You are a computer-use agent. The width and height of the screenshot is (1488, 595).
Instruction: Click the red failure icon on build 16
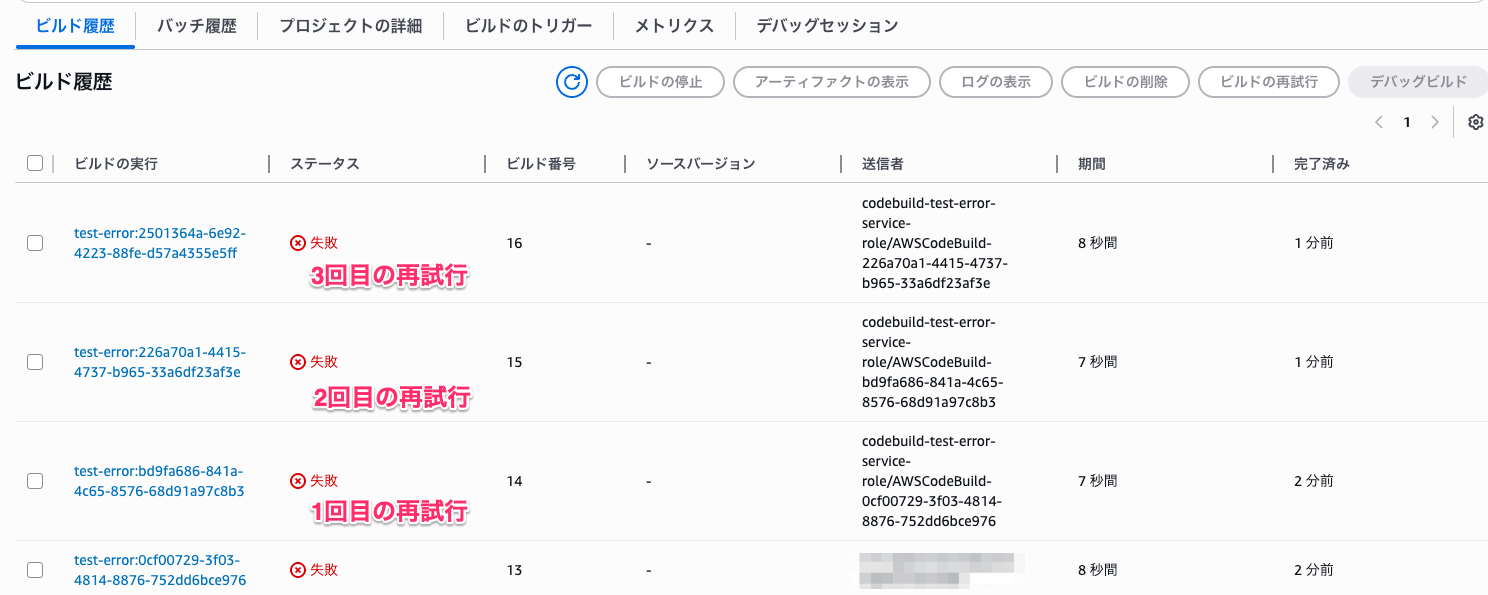[x=300, y=241]
